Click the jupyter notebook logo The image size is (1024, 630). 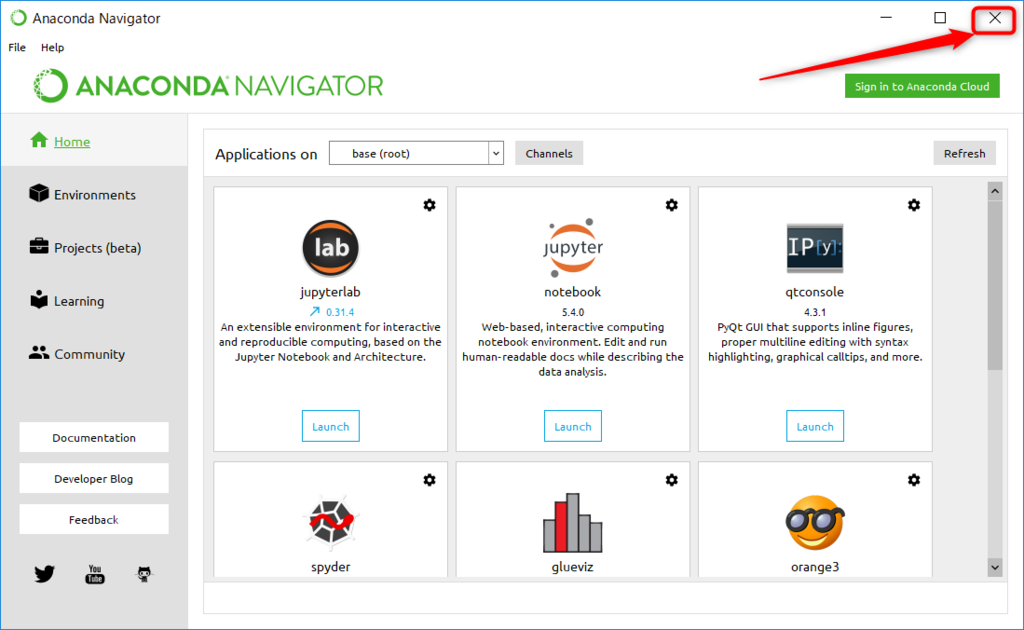573,248
